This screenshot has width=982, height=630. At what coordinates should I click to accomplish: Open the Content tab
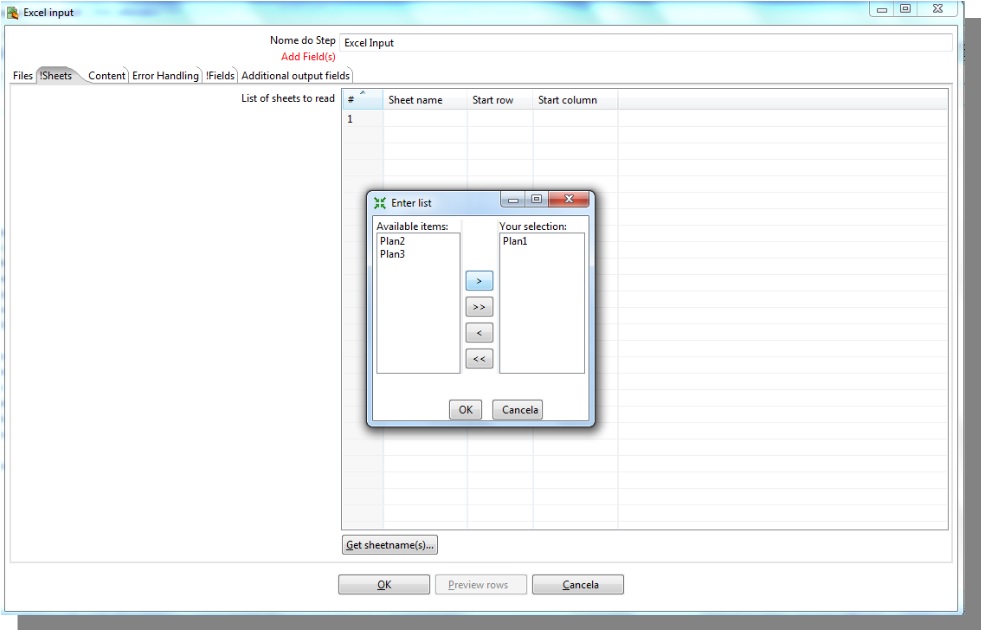[x=106, y=76]
